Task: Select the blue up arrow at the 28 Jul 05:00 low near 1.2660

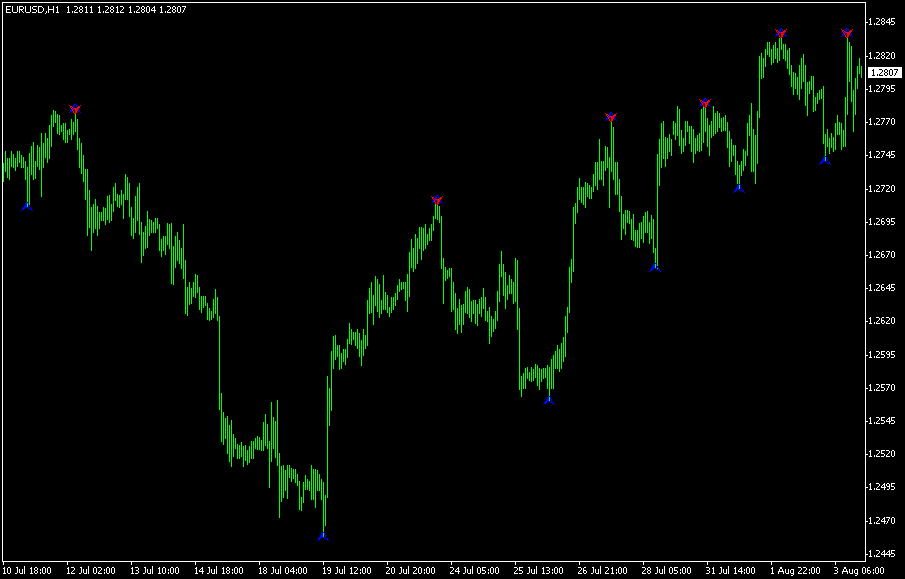Action: point(655,267)
